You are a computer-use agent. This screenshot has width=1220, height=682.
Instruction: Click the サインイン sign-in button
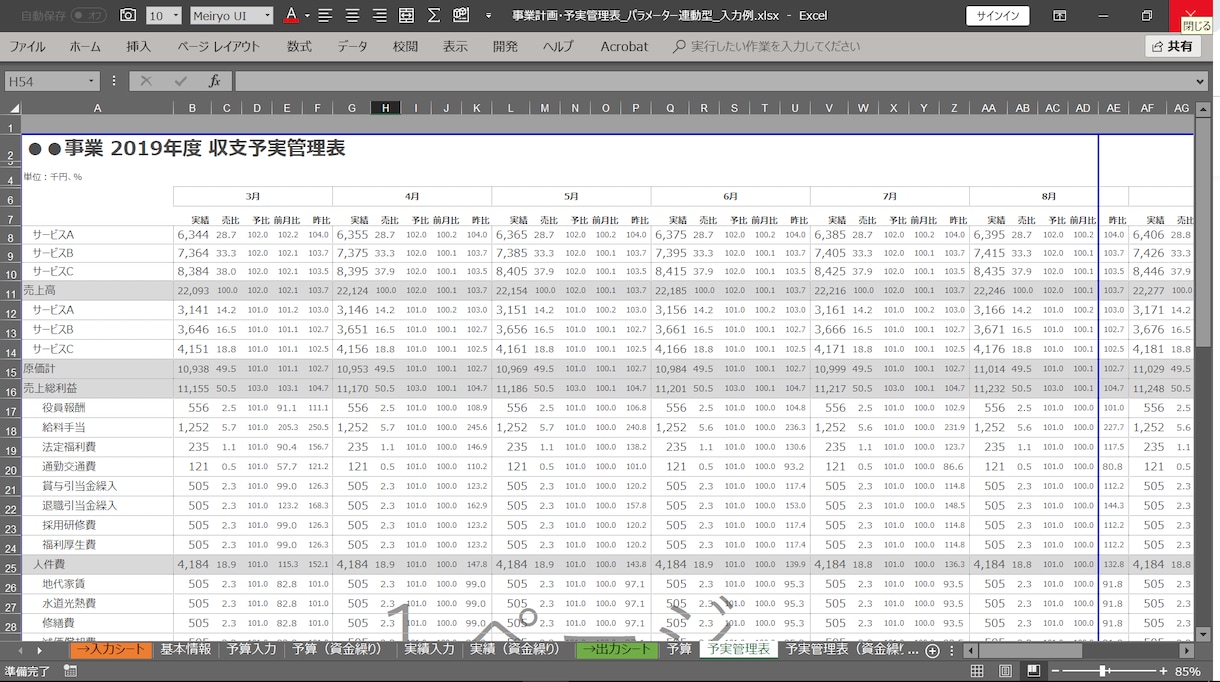click(997, 15)
